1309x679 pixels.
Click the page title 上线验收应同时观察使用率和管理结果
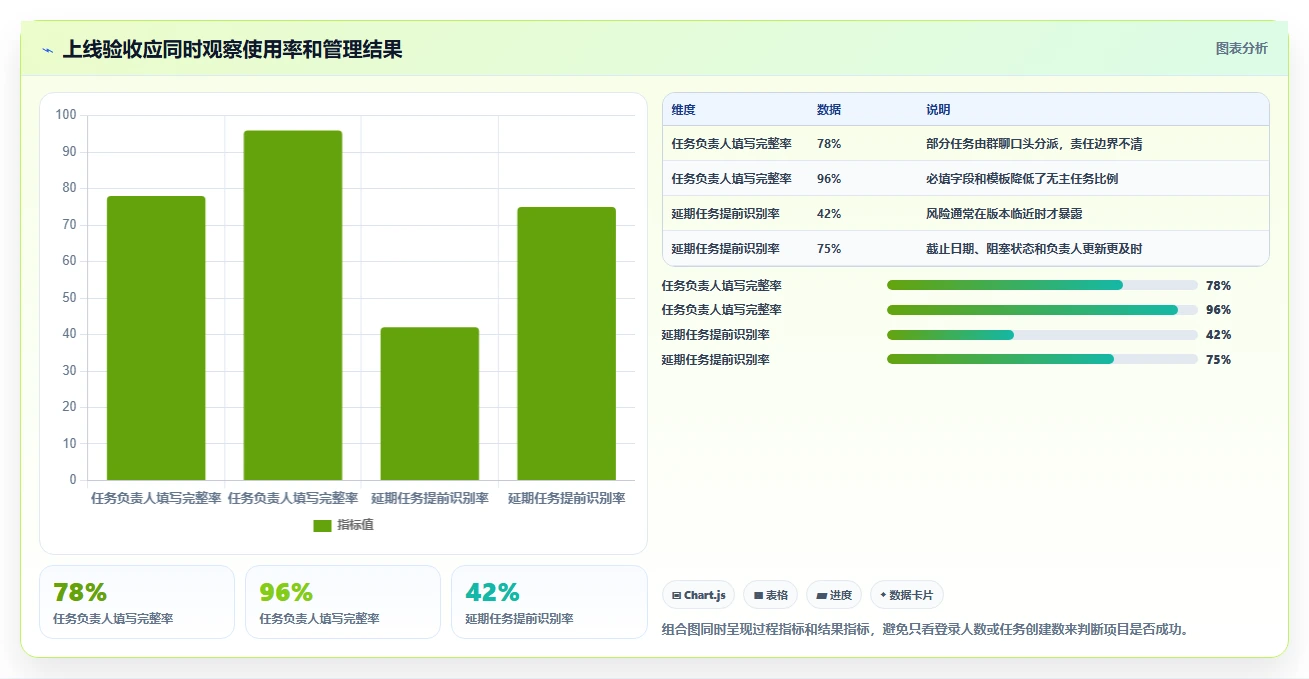point(232,49)
